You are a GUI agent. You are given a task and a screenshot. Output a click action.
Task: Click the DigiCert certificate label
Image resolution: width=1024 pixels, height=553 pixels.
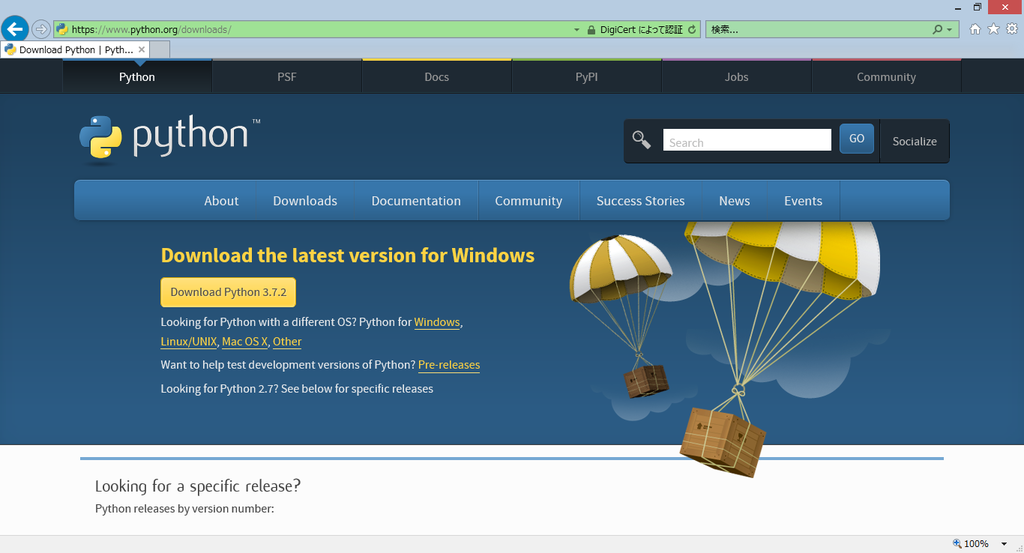coord(641,29)
